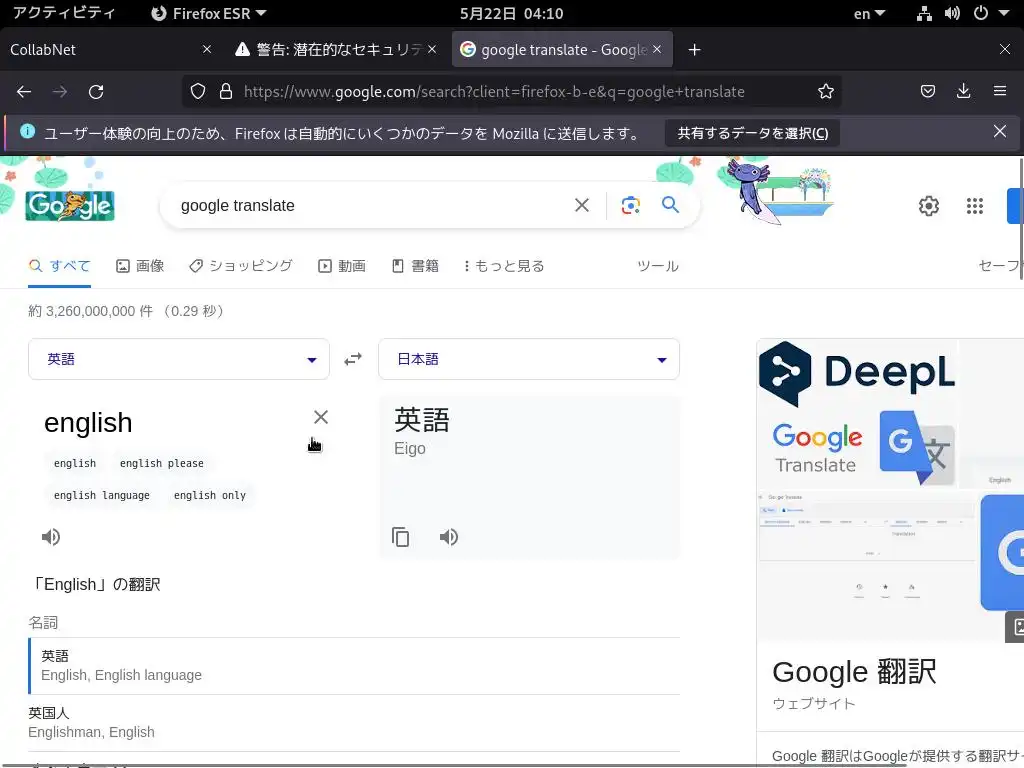Image resolution: width=1024 pixels, height=768 pixels.
Task: Open the Google Translate logo thumbnail
Action: [x=857, y=448]
